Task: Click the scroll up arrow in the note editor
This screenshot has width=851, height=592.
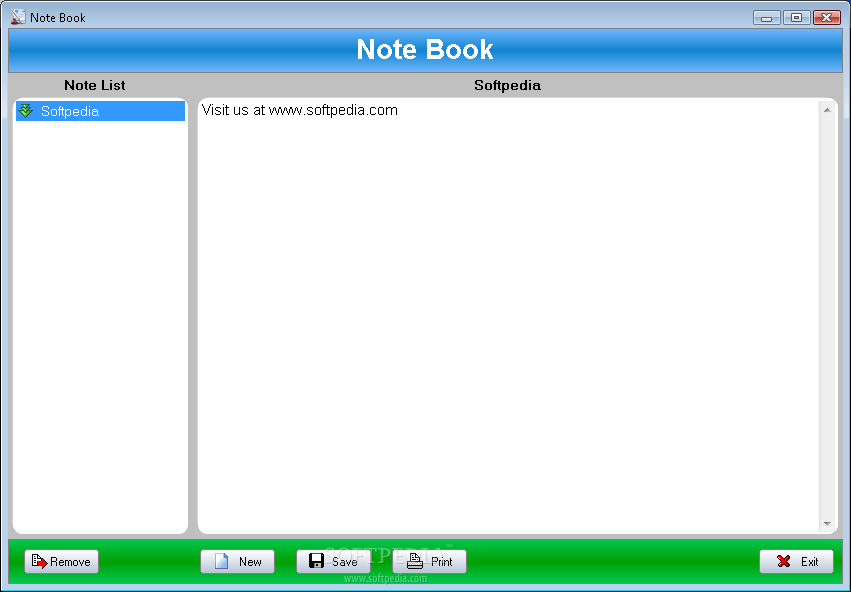Action: click(827, 110)
